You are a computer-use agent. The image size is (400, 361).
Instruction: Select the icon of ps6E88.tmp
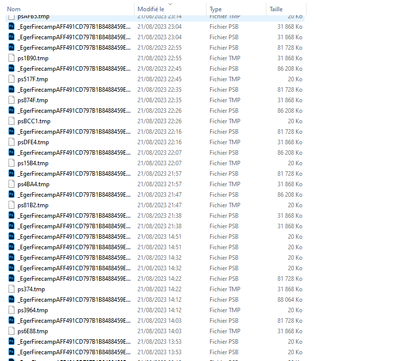point(12,331)
